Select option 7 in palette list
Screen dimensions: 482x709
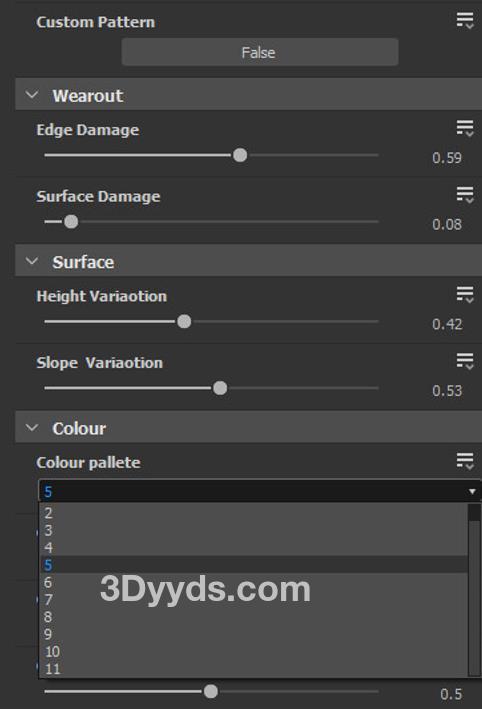pos(254,600)
